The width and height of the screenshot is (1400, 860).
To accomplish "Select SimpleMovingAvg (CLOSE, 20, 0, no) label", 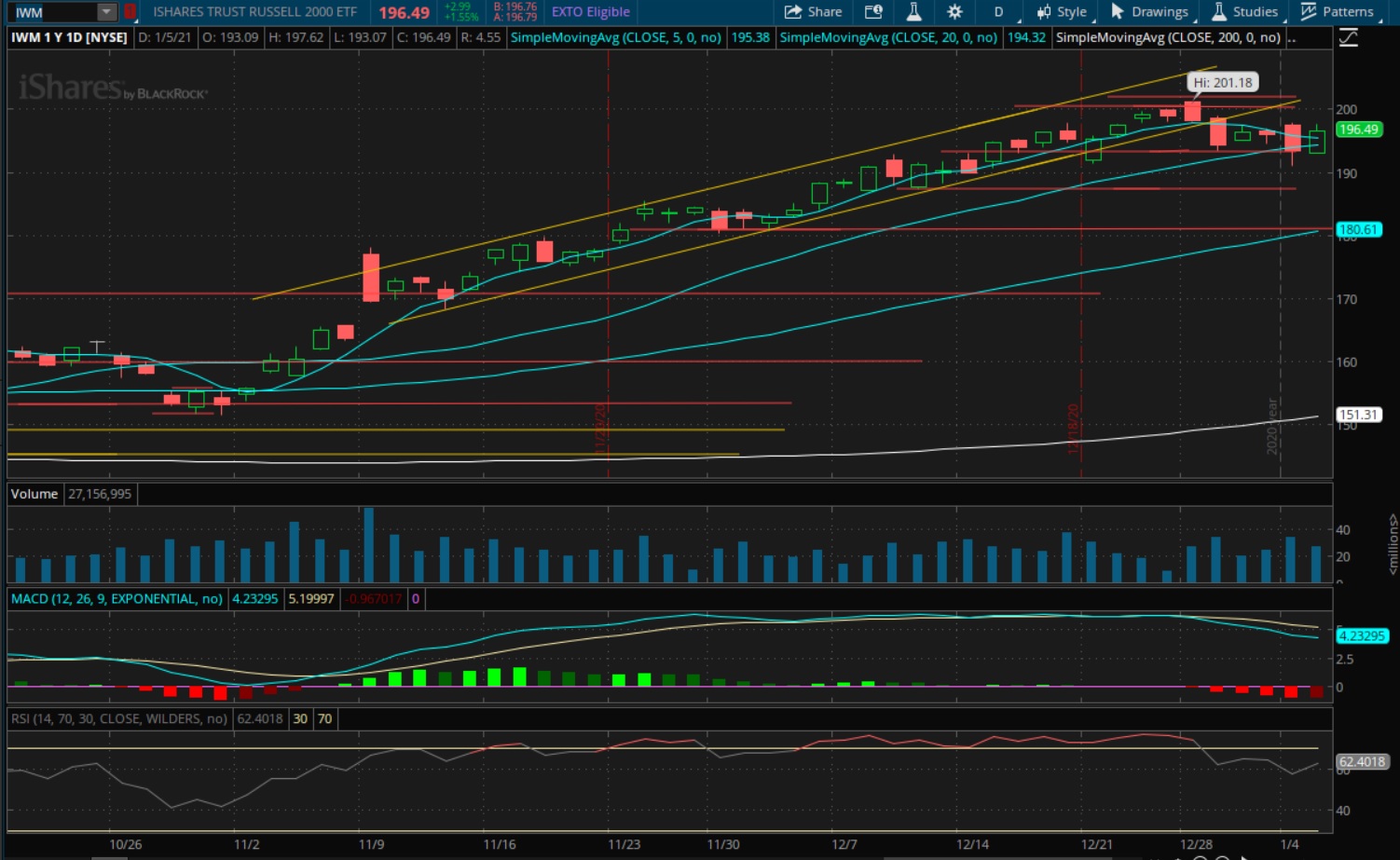I will [x=888, y=37].
